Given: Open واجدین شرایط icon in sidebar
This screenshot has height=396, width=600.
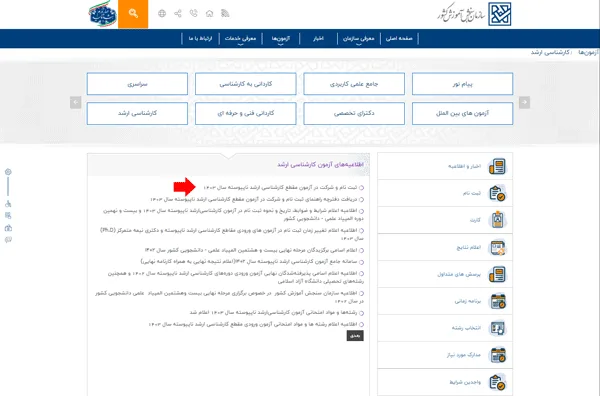Looking at the screenshot, I should point(497,382).
